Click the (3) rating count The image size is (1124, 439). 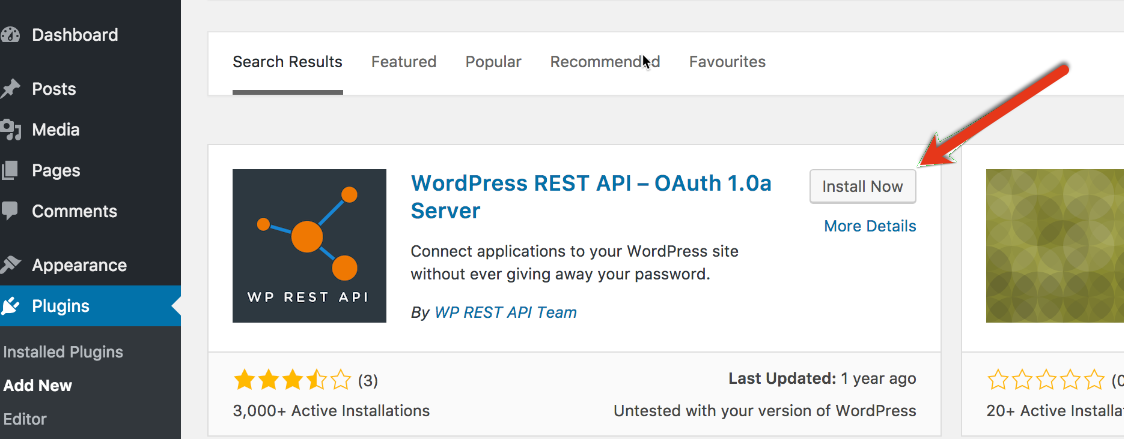pos(368,379)
